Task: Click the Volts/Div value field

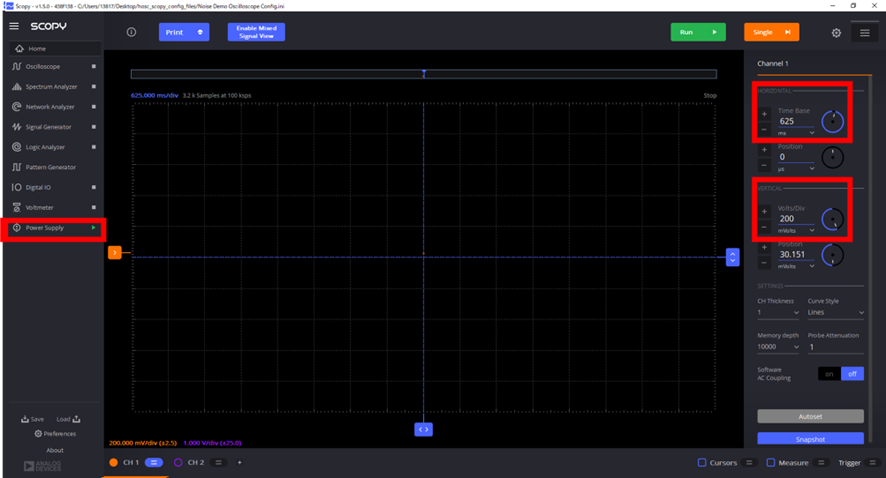Action: tap(796, 219)
